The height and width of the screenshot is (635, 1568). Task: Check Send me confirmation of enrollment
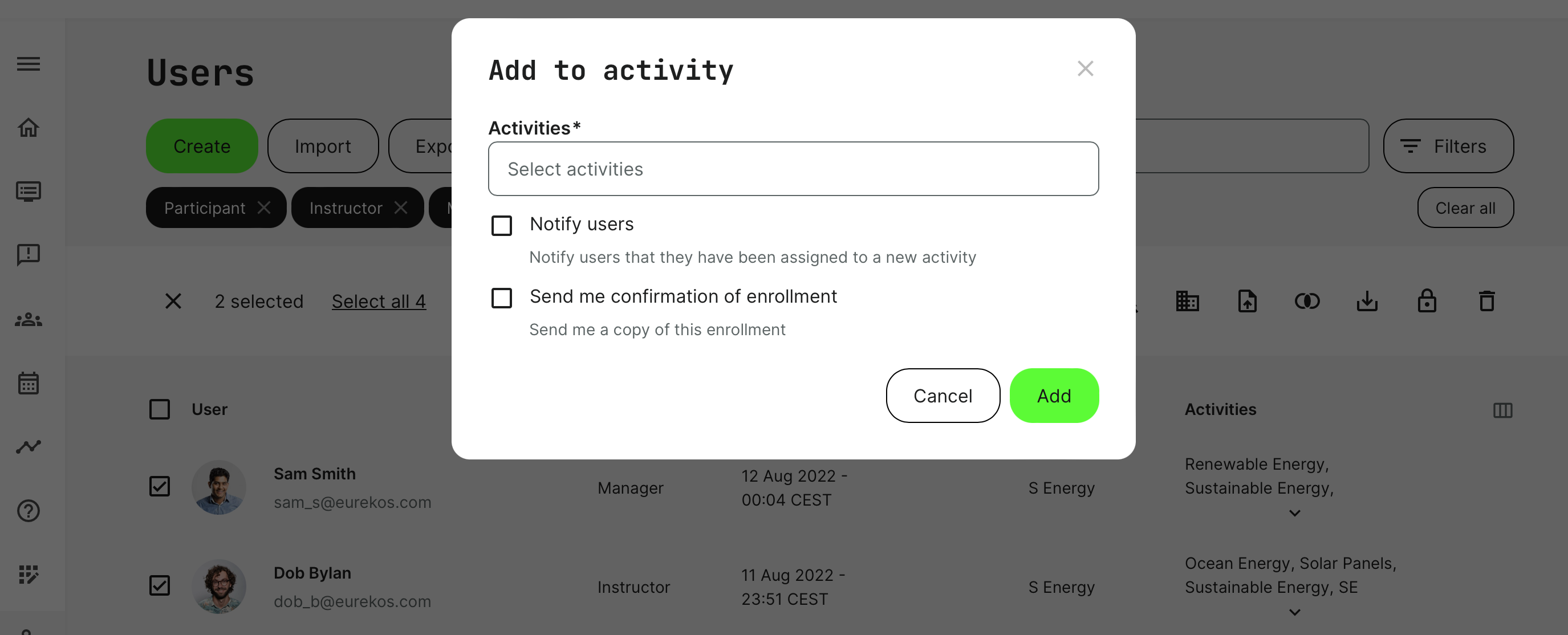tap(502, 298)
